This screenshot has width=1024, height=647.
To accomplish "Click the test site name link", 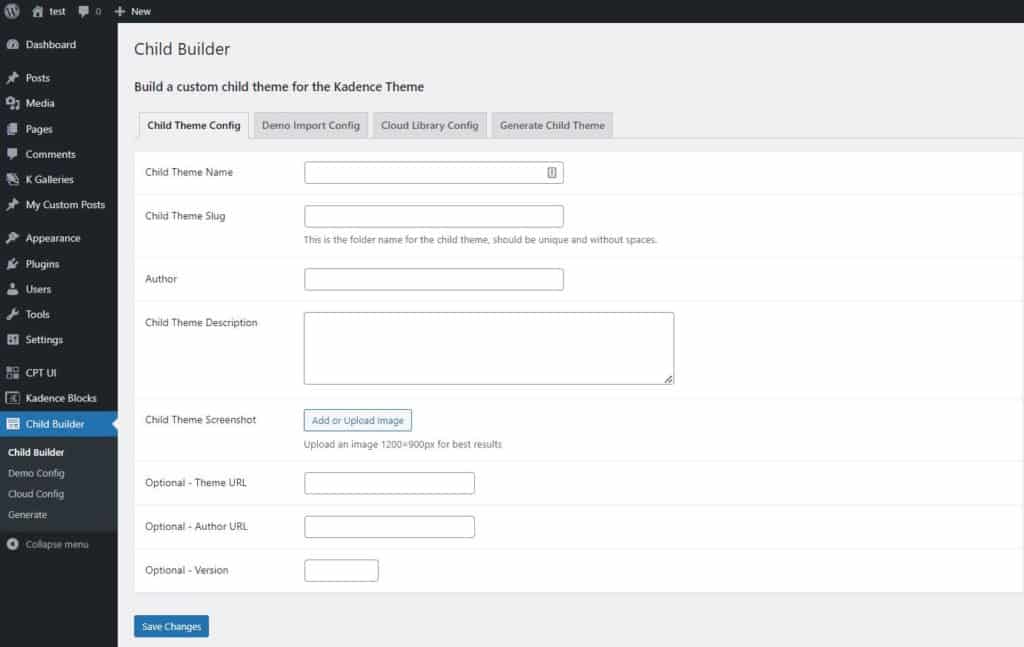I will point(57,11).
